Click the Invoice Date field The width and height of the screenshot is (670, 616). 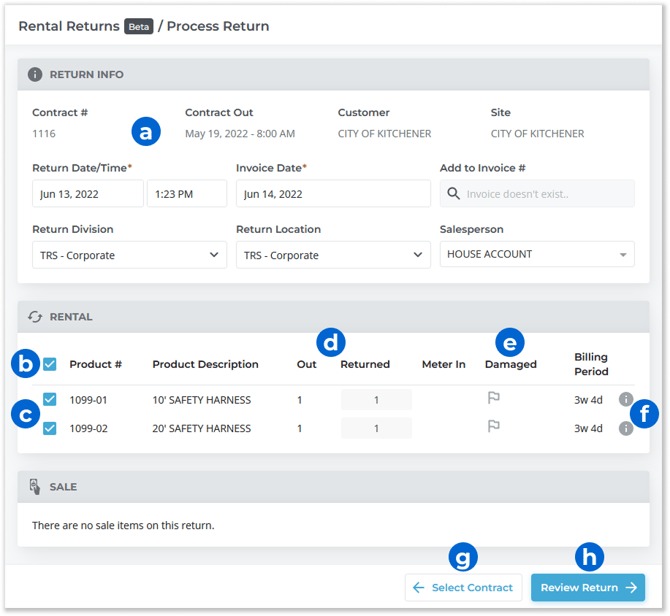click(x=333, y=194)
